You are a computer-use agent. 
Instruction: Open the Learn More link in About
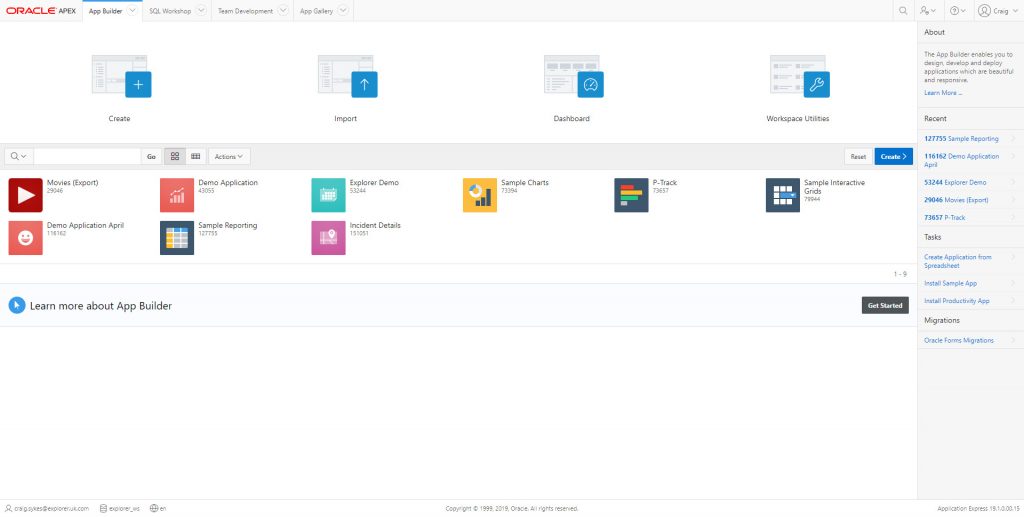[x=943, y=93]
